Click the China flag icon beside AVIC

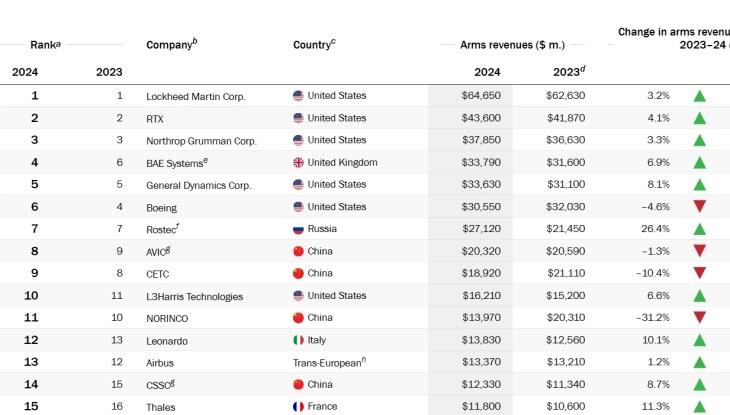coord(298,251)
